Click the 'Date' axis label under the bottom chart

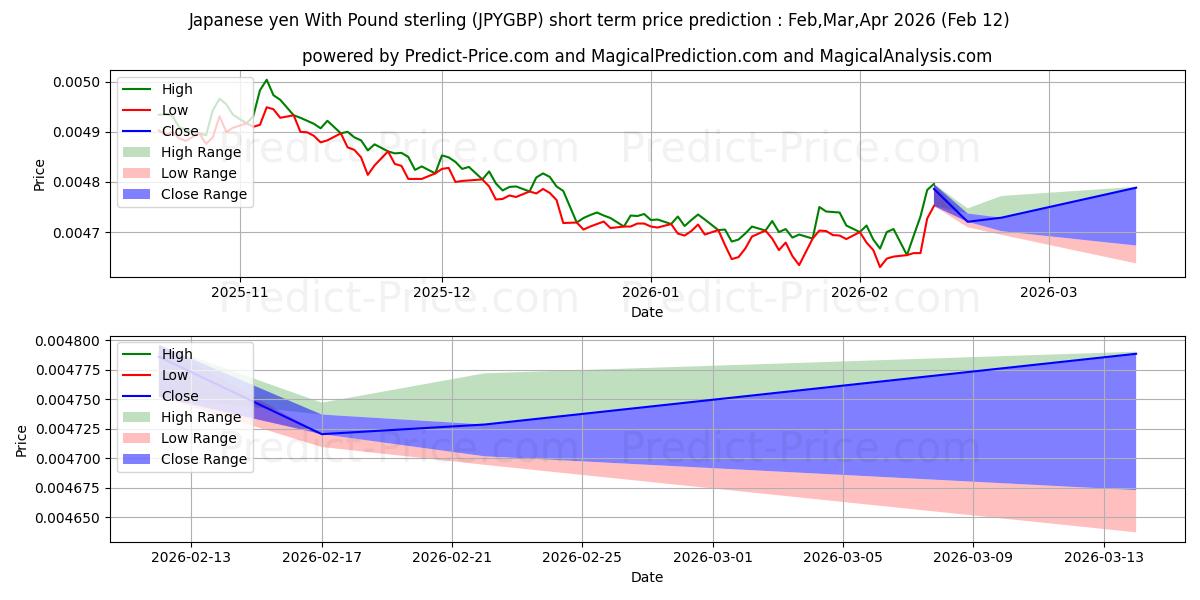point(647,578)
